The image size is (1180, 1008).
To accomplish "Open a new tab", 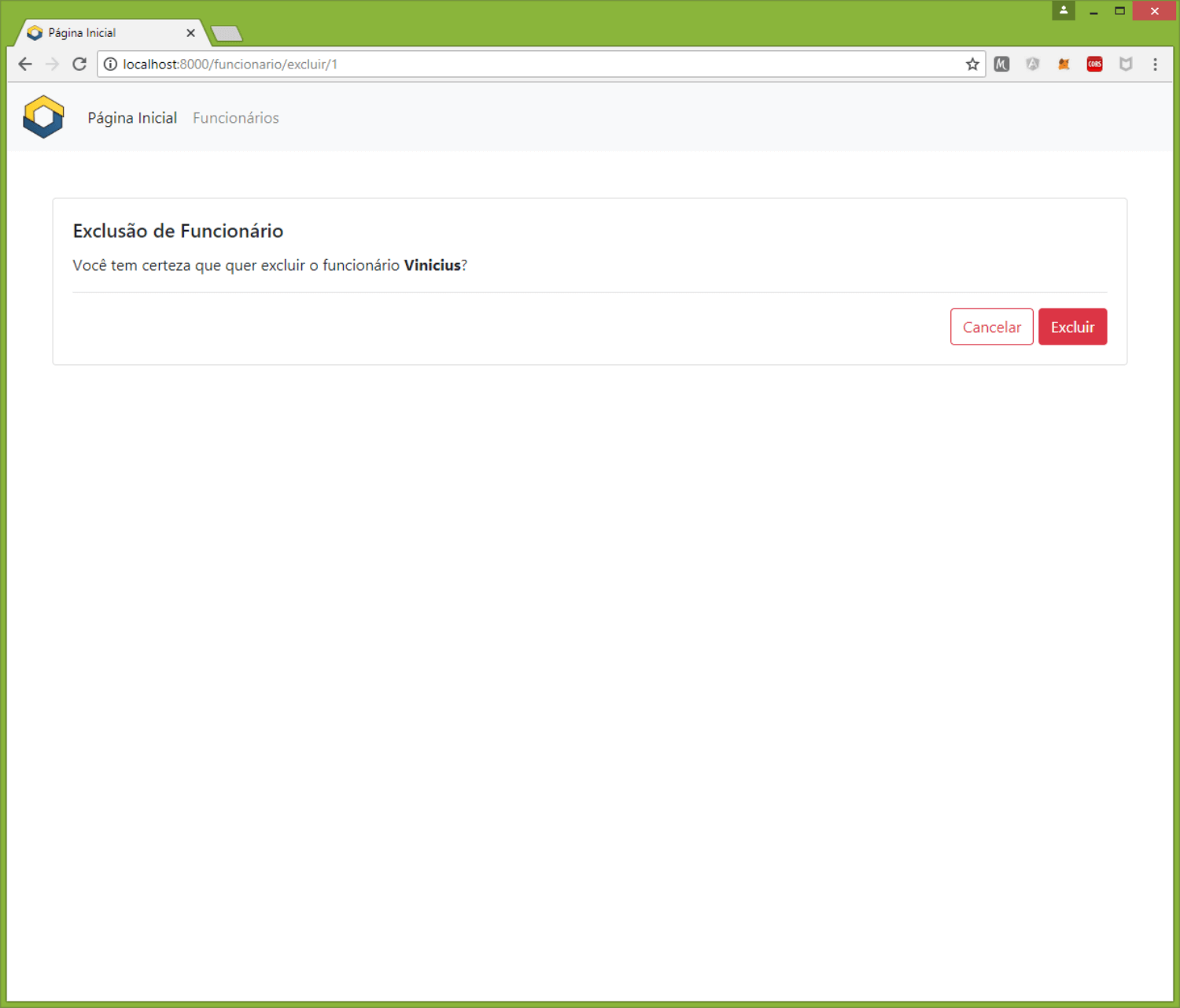I will (226, 32).
